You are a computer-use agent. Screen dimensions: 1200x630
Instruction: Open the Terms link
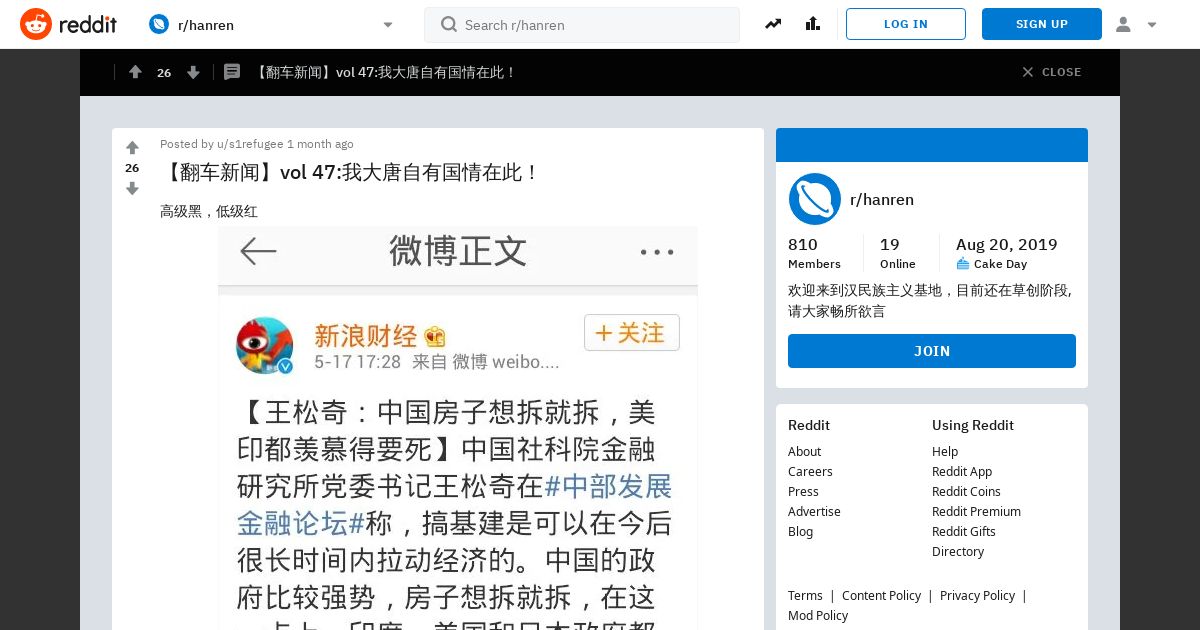[x=805, y=595]
